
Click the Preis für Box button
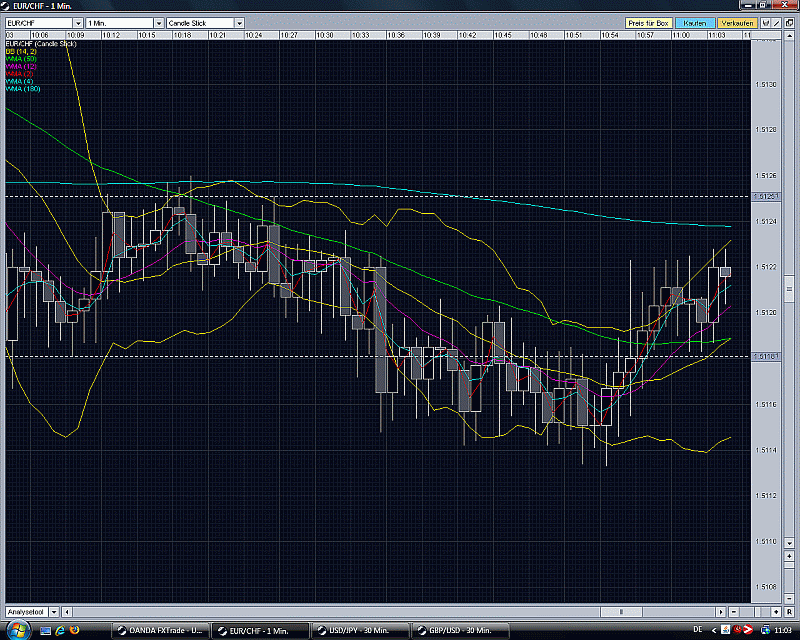click(648, 21)
